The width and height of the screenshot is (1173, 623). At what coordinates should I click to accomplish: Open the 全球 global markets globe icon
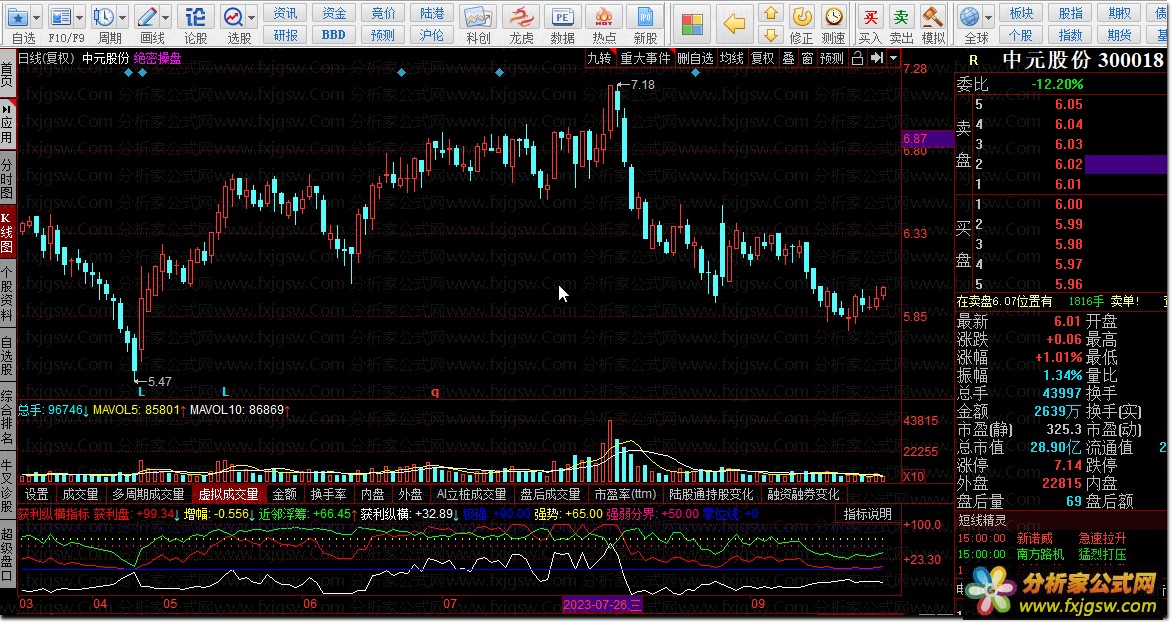(x=970, y=16)
